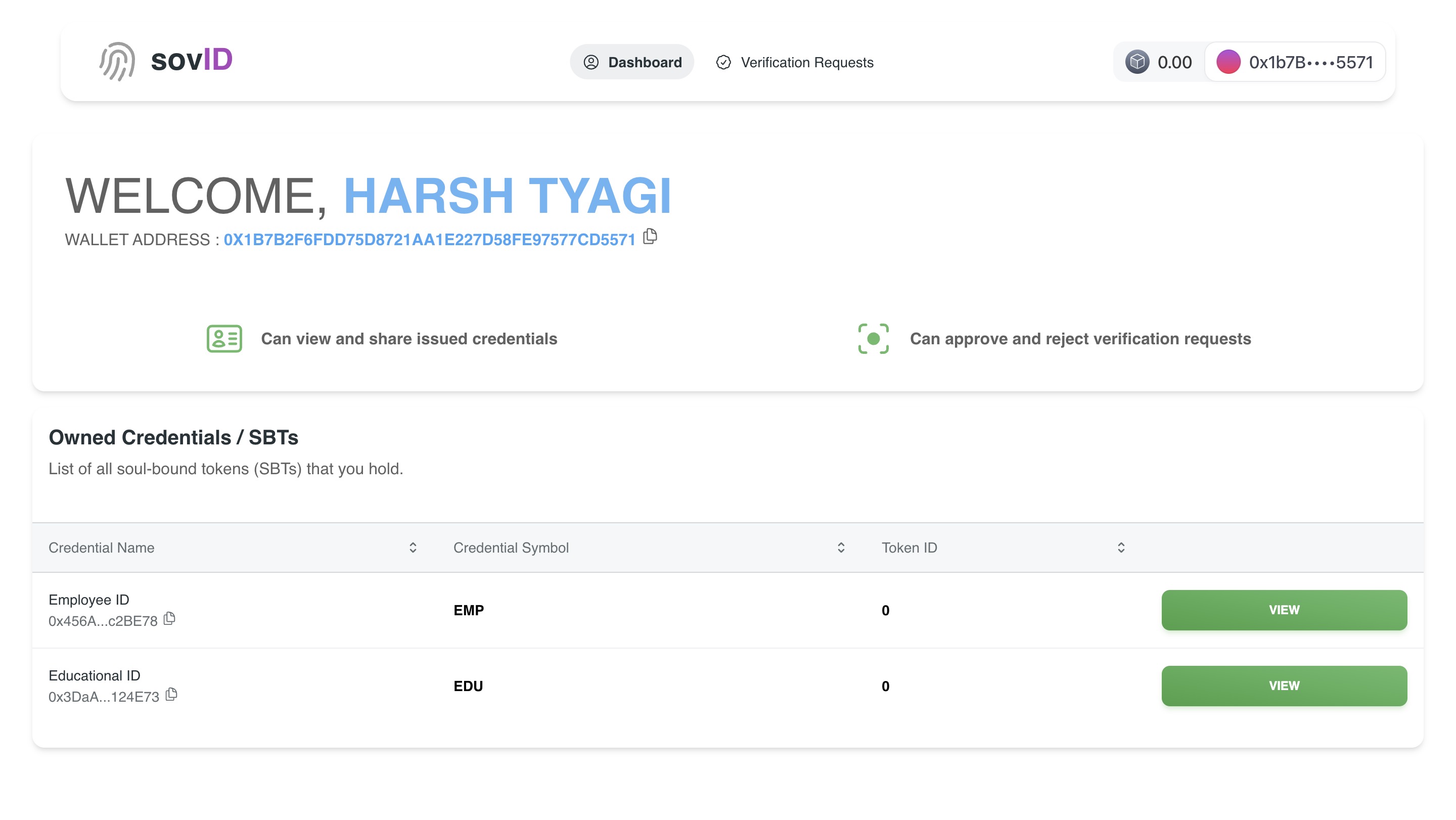The height and width of the screenshot is (820, 1456).
Task: Open the Verification Requests tab
Action: coord(795,62)
